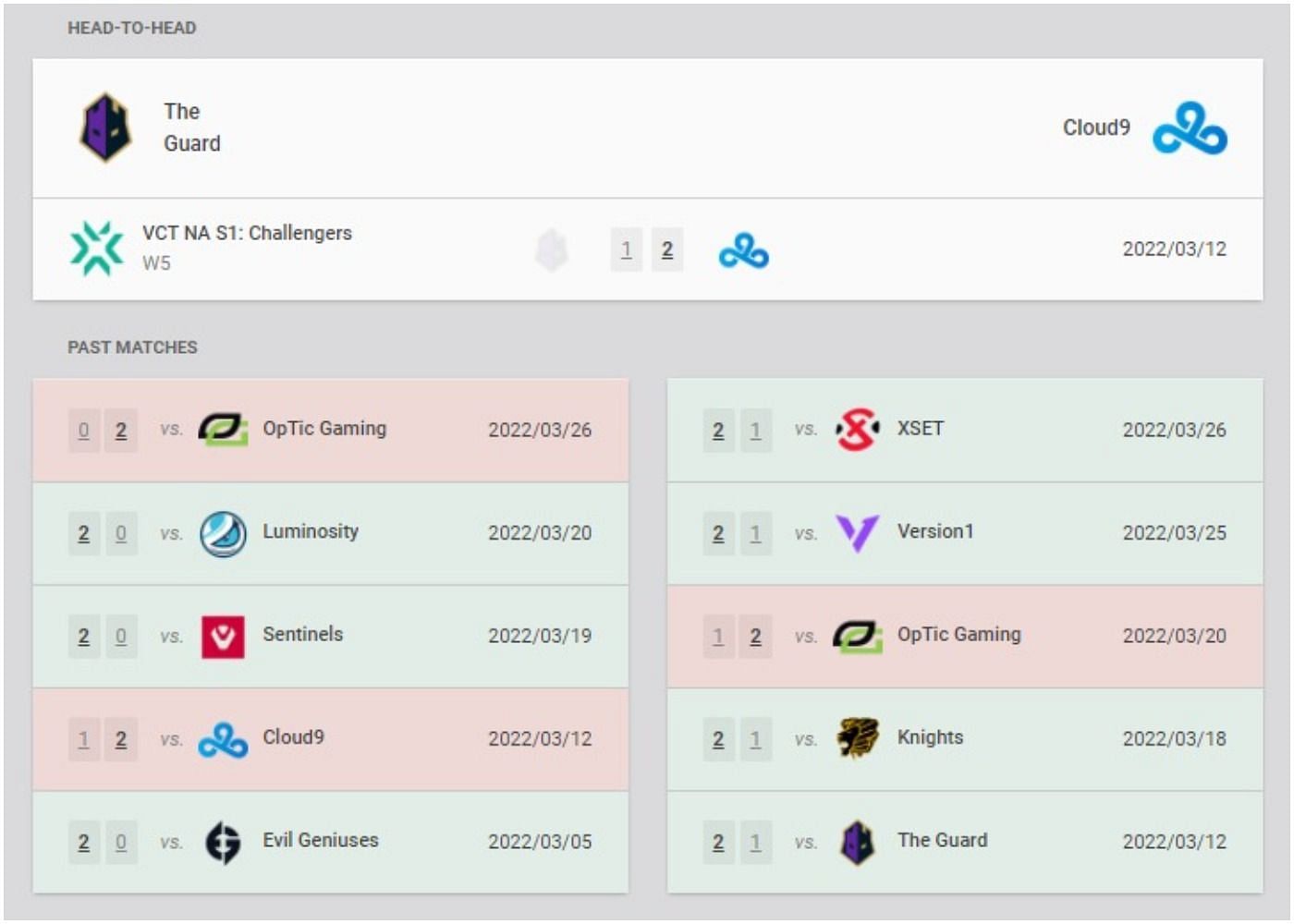
Task: Click Cloud9 logo in header
Action: tap(1190, 128)
